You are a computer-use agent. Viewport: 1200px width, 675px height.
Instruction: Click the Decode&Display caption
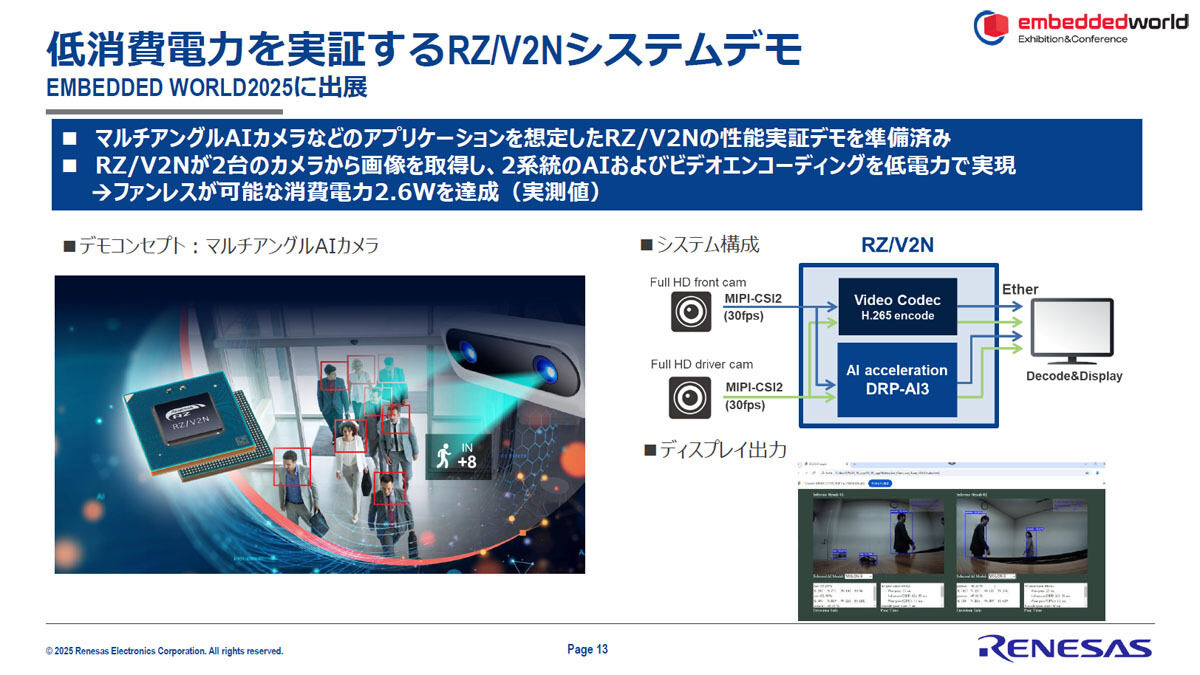click(x=1074, y=376)
